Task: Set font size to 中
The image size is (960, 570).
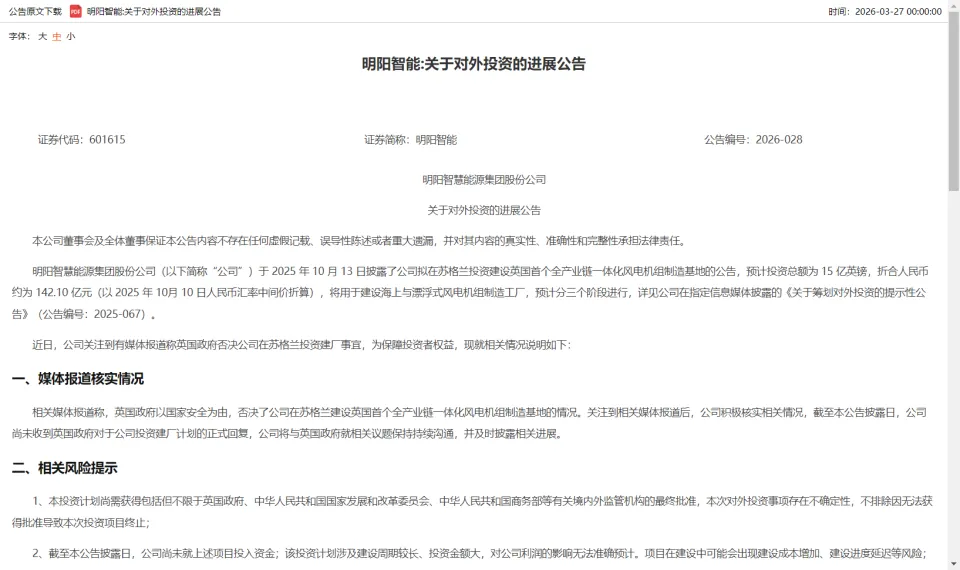Action: coord(56,36)
